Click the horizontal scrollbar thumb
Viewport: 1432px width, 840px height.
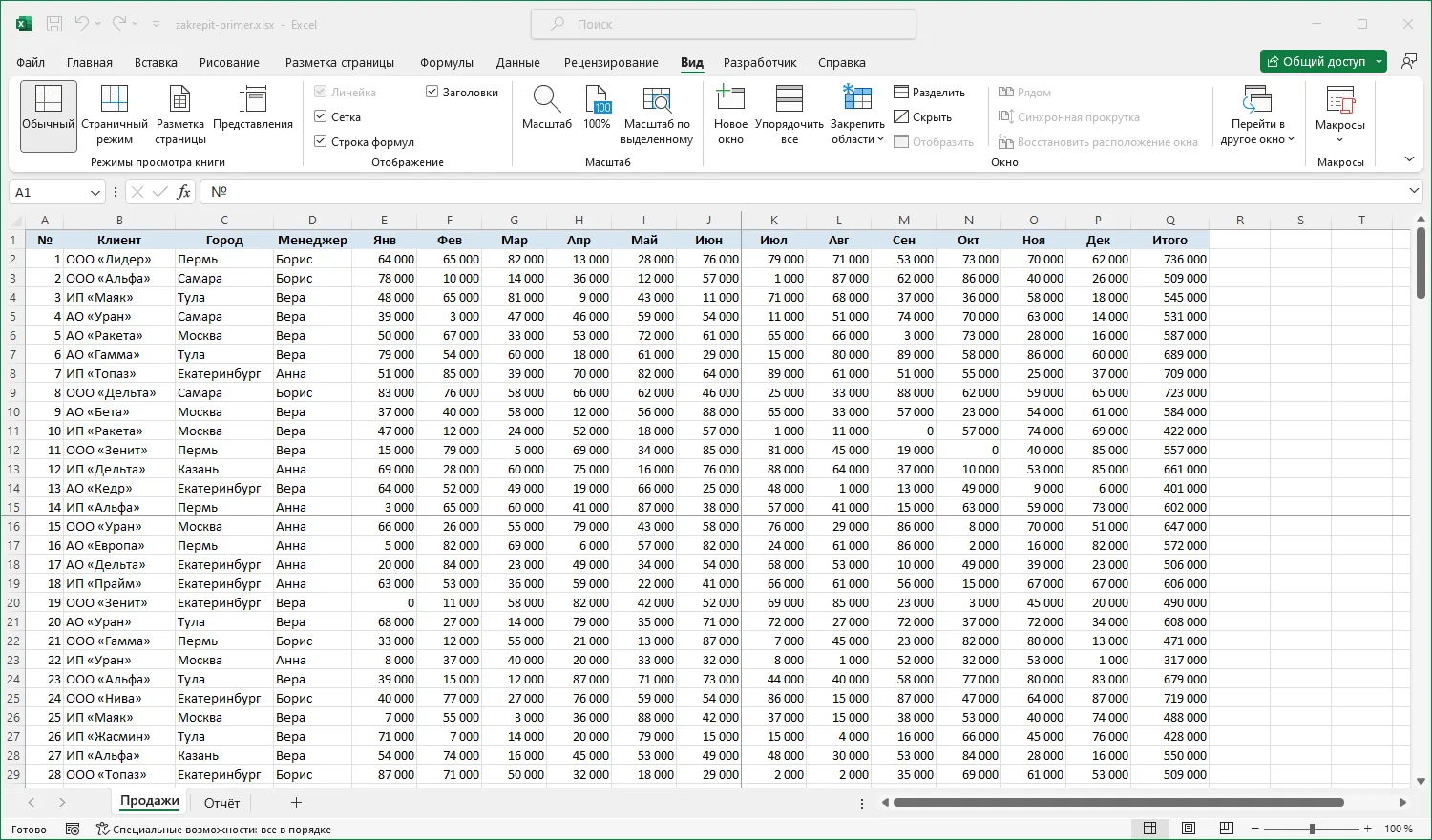point(1118,803)
